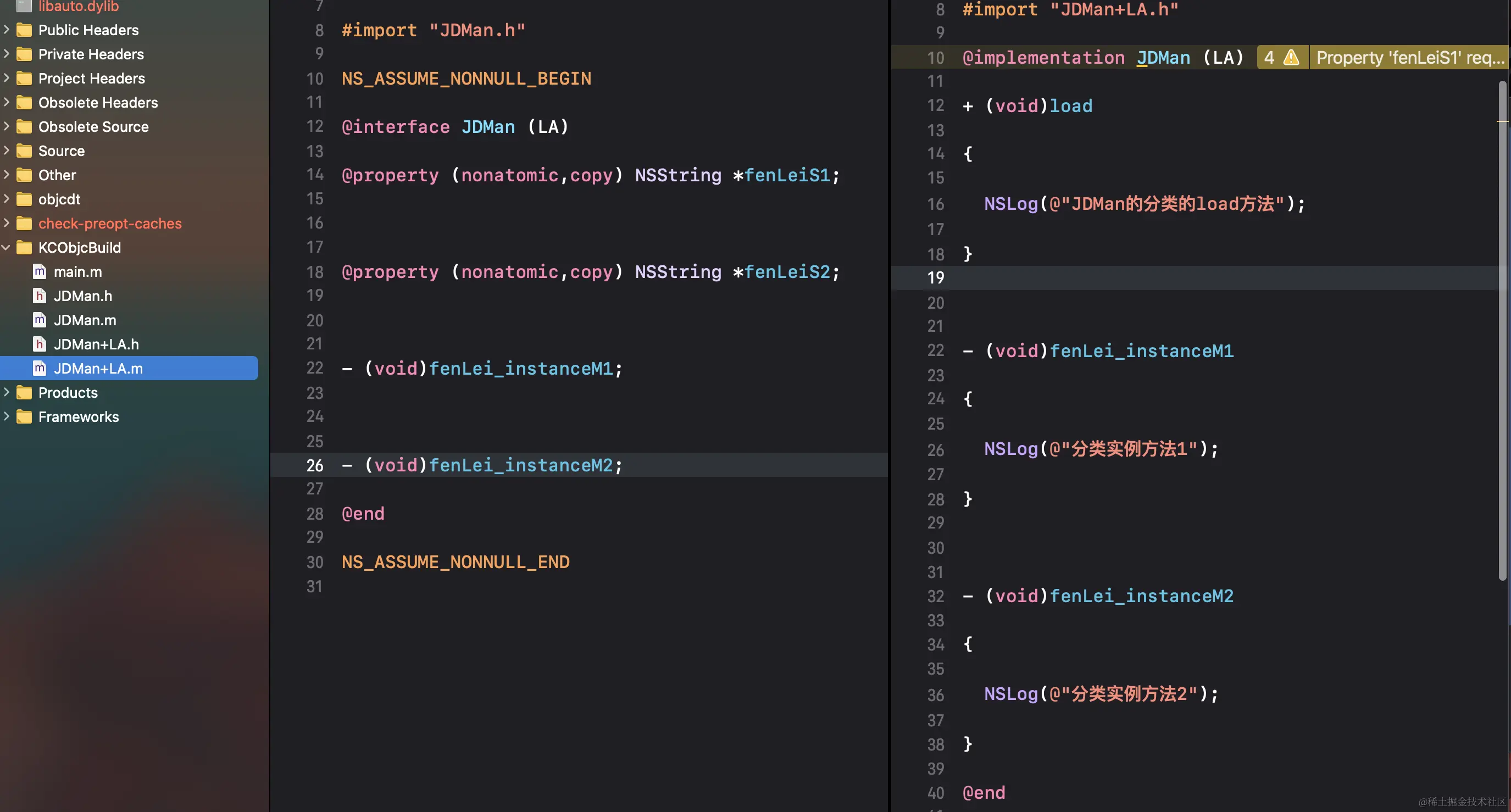Click NSLog line ending with 方法1
The width and height of the screenshot is (1511, 812).
(x=1101, y=449)
